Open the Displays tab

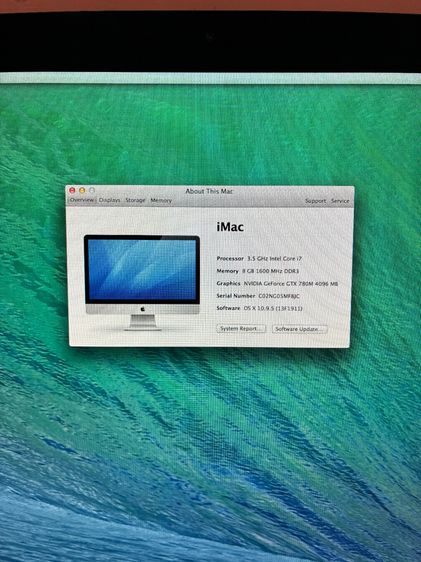[x=110, y=200]
